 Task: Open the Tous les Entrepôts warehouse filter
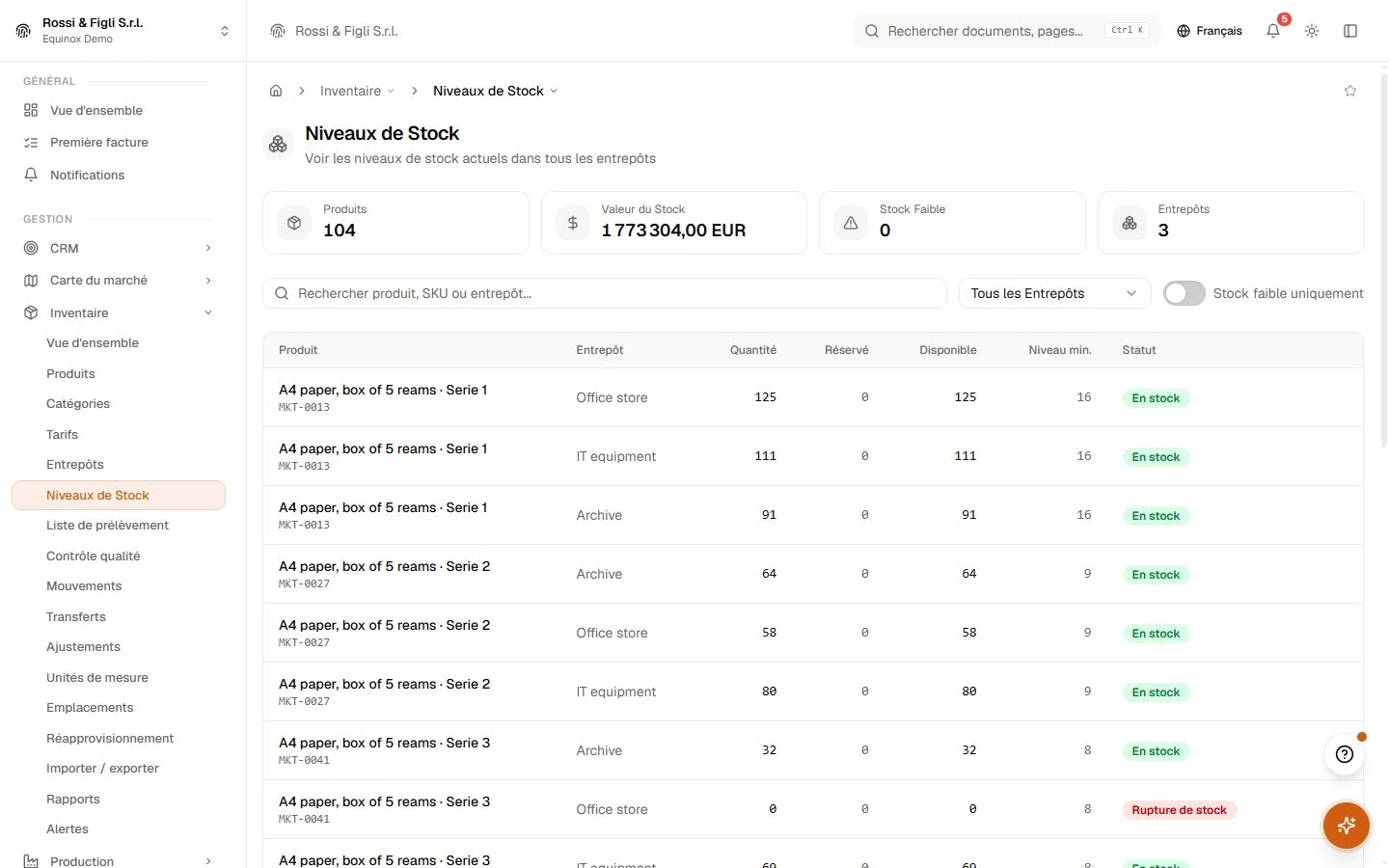coord(1054,293)
